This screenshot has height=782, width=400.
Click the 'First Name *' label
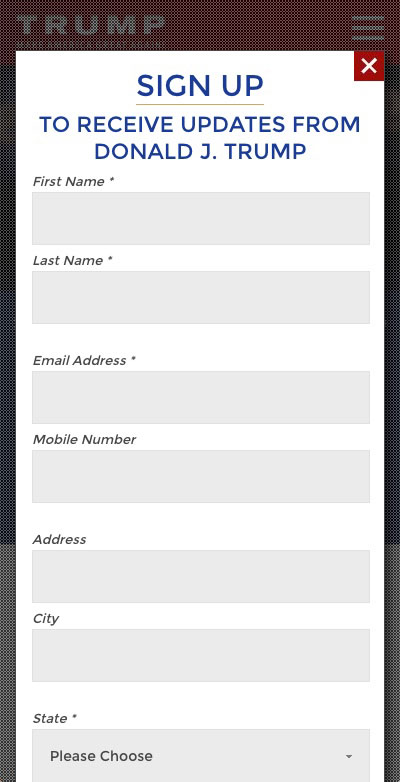click(73, 182)
